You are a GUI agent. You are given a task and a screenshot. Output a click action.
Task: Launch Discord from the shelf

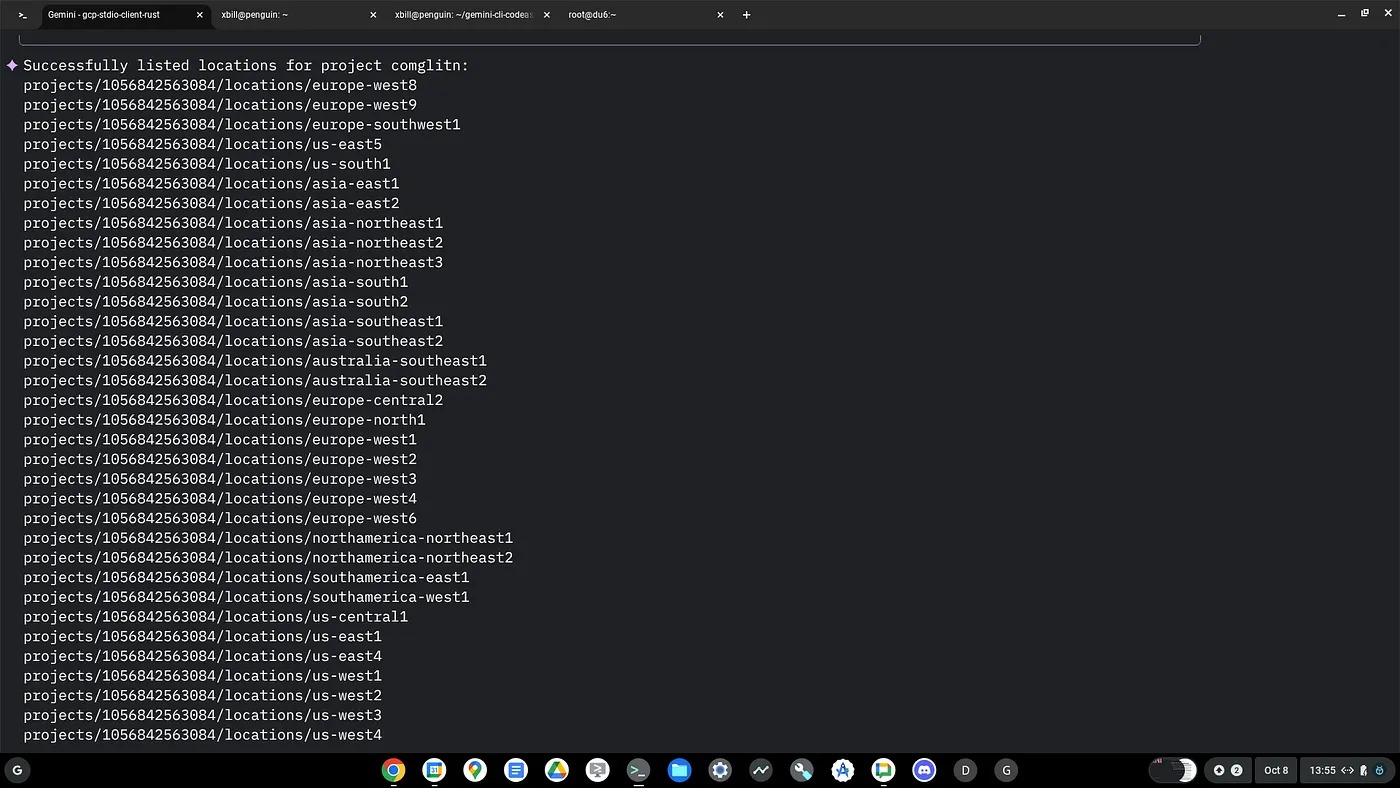[x=925, y=770]
